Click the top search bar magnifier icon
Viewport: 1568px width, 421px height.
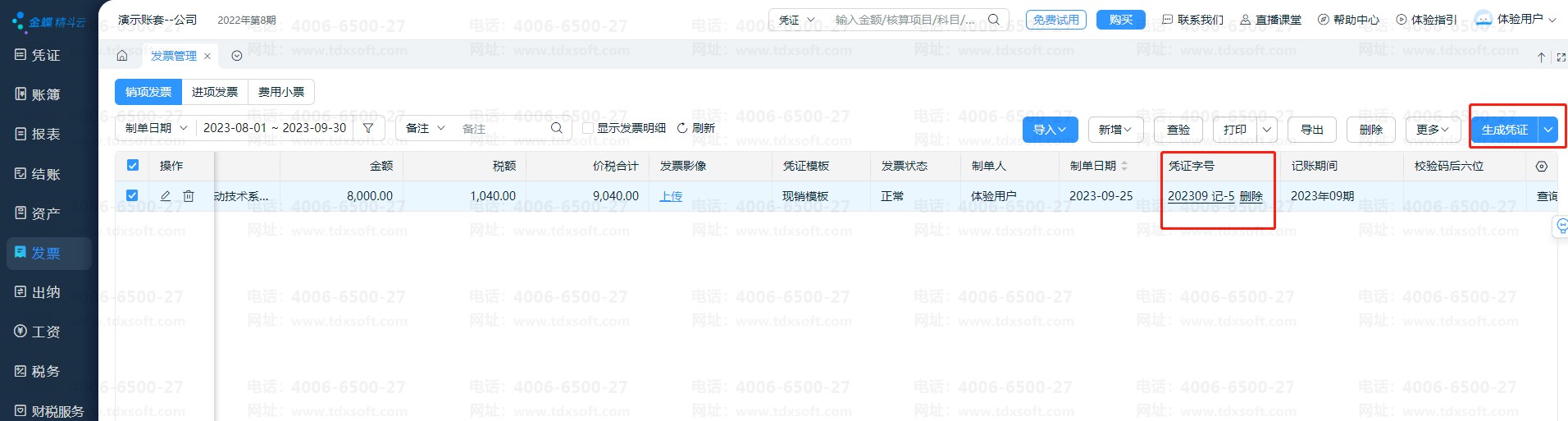993,20
